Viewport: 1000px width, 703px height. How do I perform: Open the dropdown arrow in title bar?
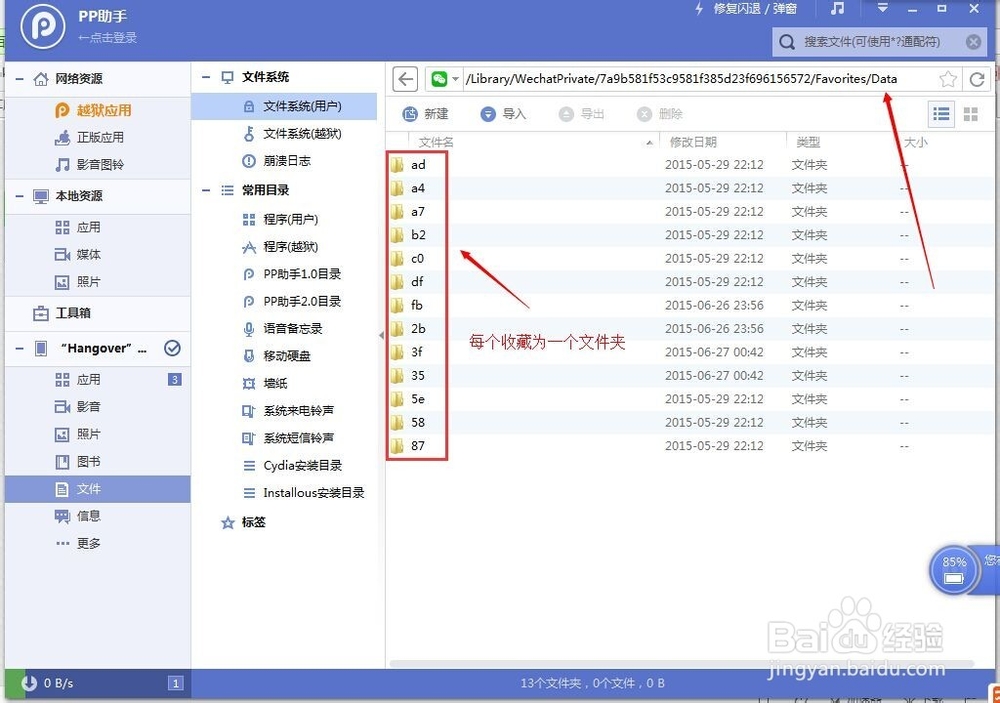pos(881,8)
